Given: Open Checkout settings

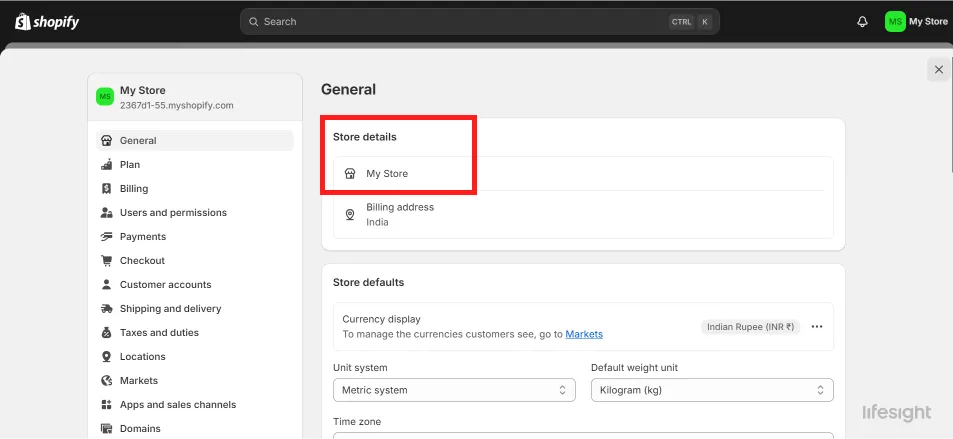Looking at the screenshot, I should 194,260.
